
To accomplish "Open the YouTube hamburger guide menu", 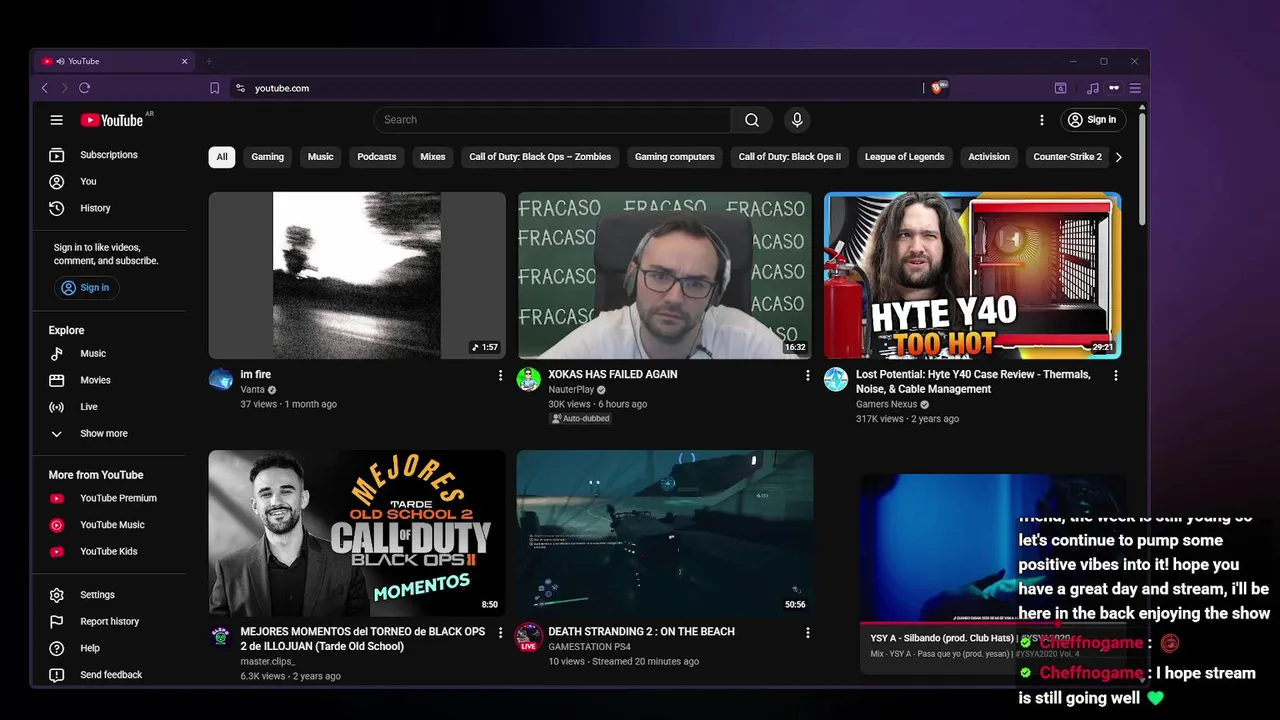I will click(56, 120).
